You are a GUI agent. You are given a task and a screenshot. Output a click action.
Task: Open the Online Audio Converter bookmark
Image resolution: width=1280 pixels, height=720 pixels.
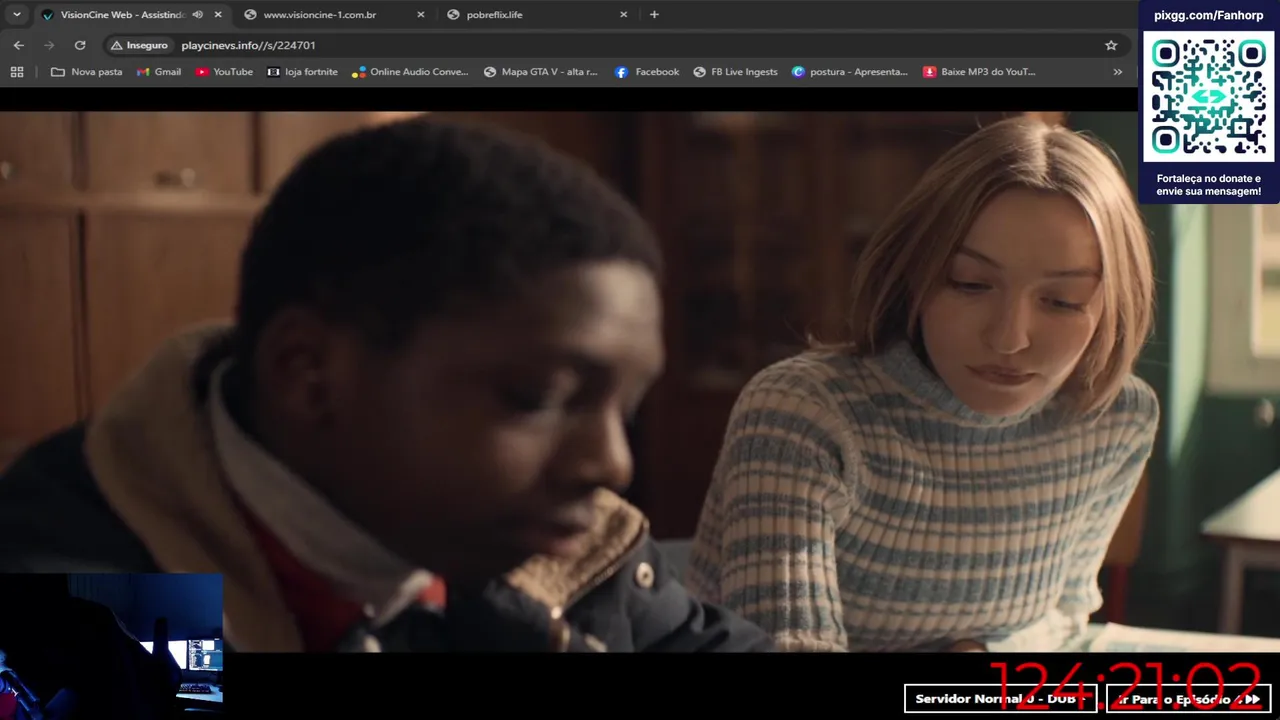410,72
